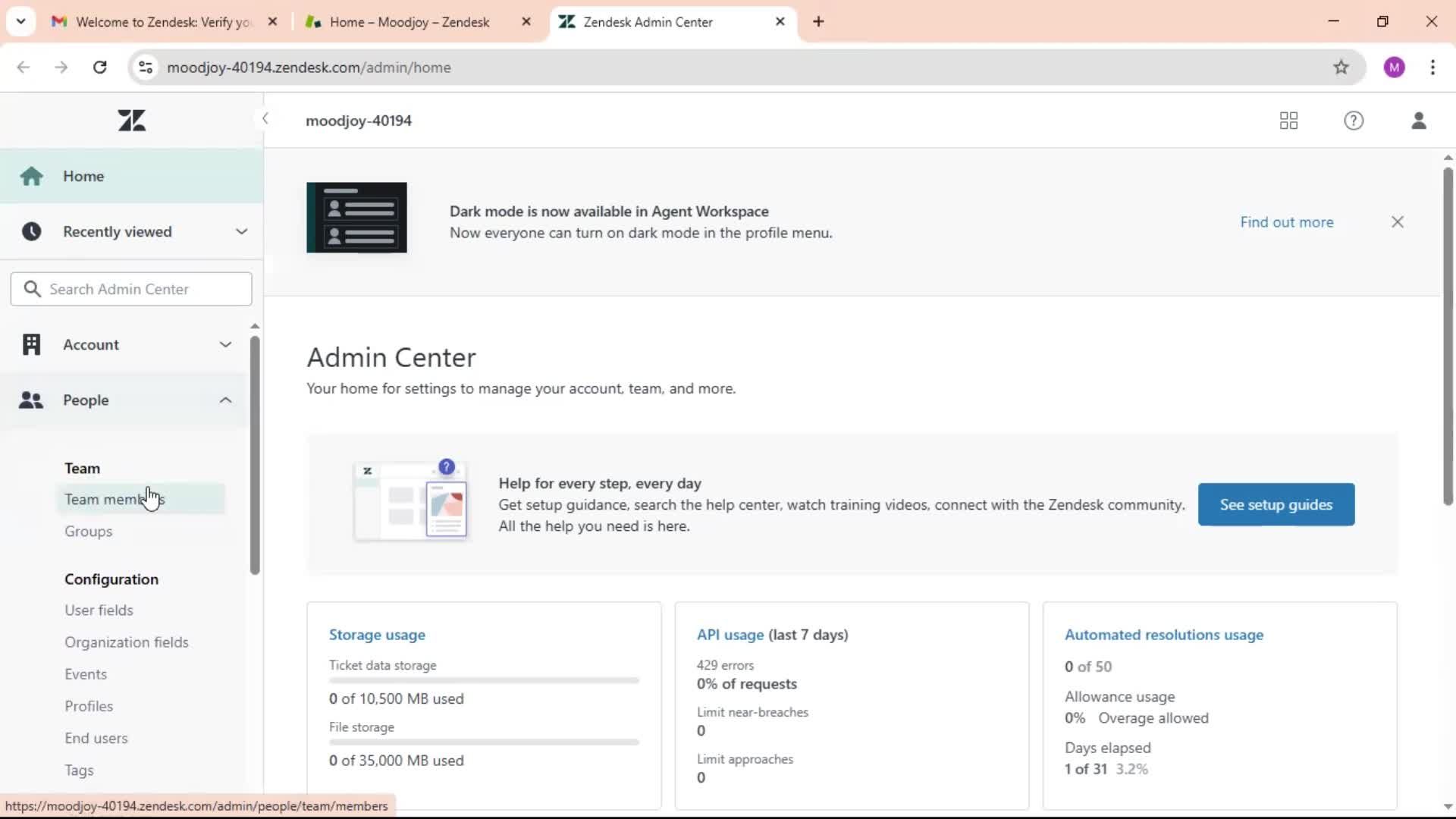This screenshot has height=819, width=1456.
Task: Expand the Account section chevron
Action: click(x=225, y=344)
